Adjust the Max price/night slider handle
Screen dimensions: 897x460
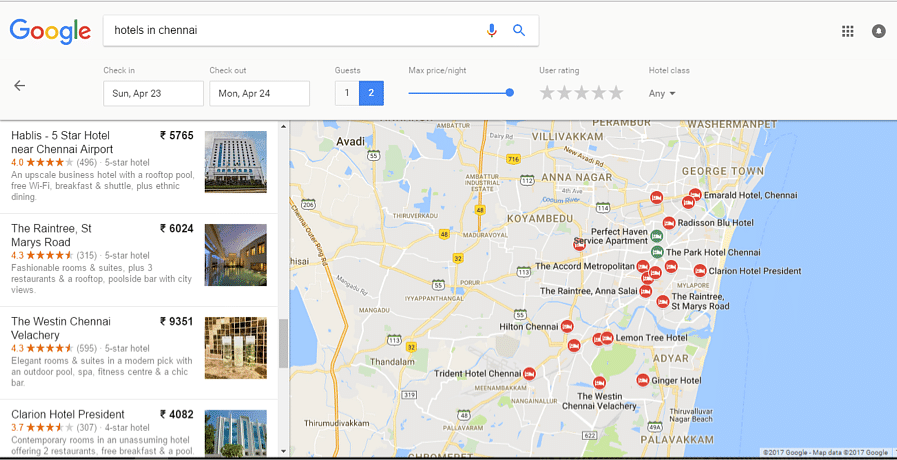point(510,93)
